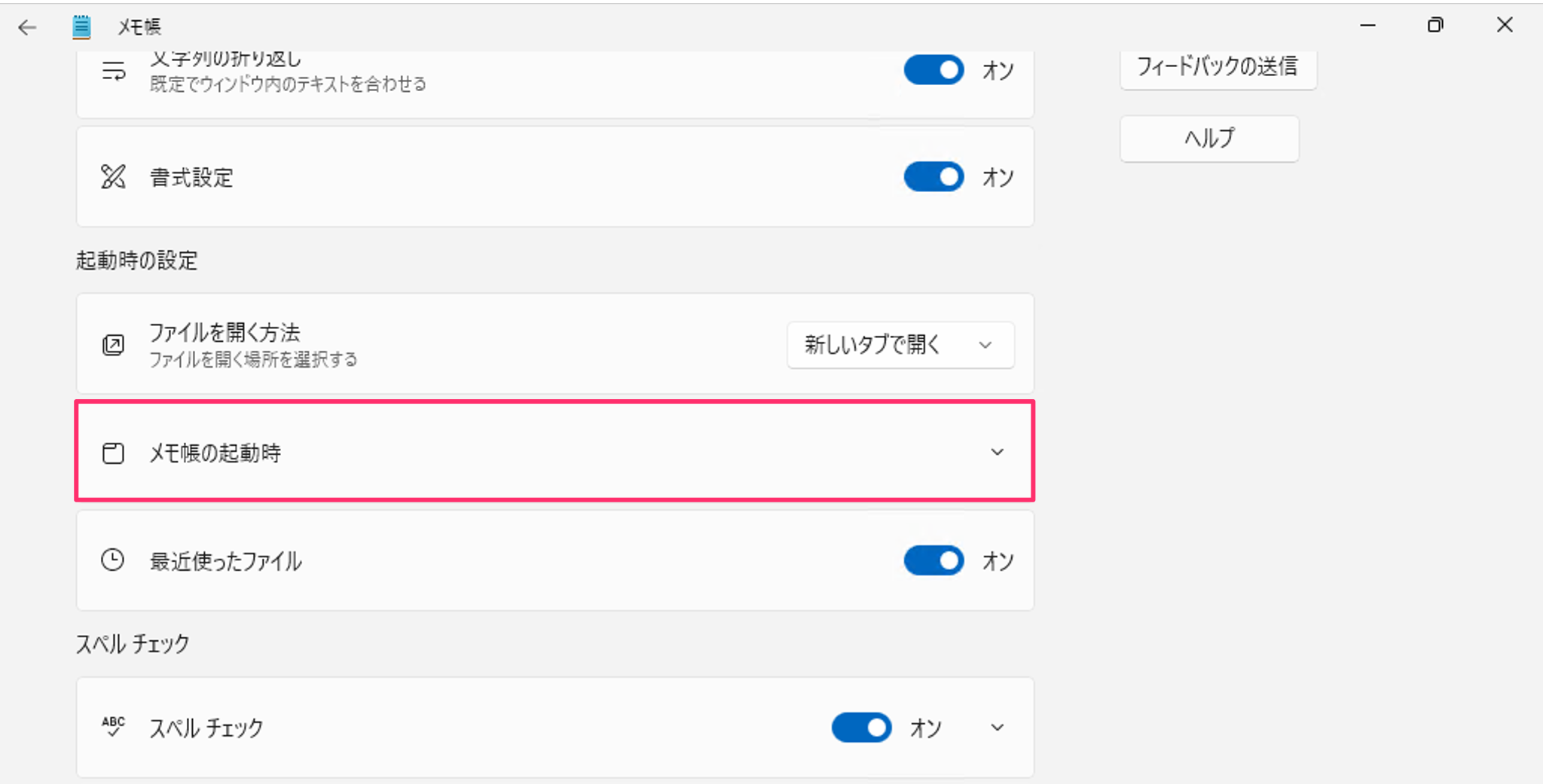Click the formatting pen icon for 書式設定
This screenshot has height=784, width=1543.
[112, 177]
